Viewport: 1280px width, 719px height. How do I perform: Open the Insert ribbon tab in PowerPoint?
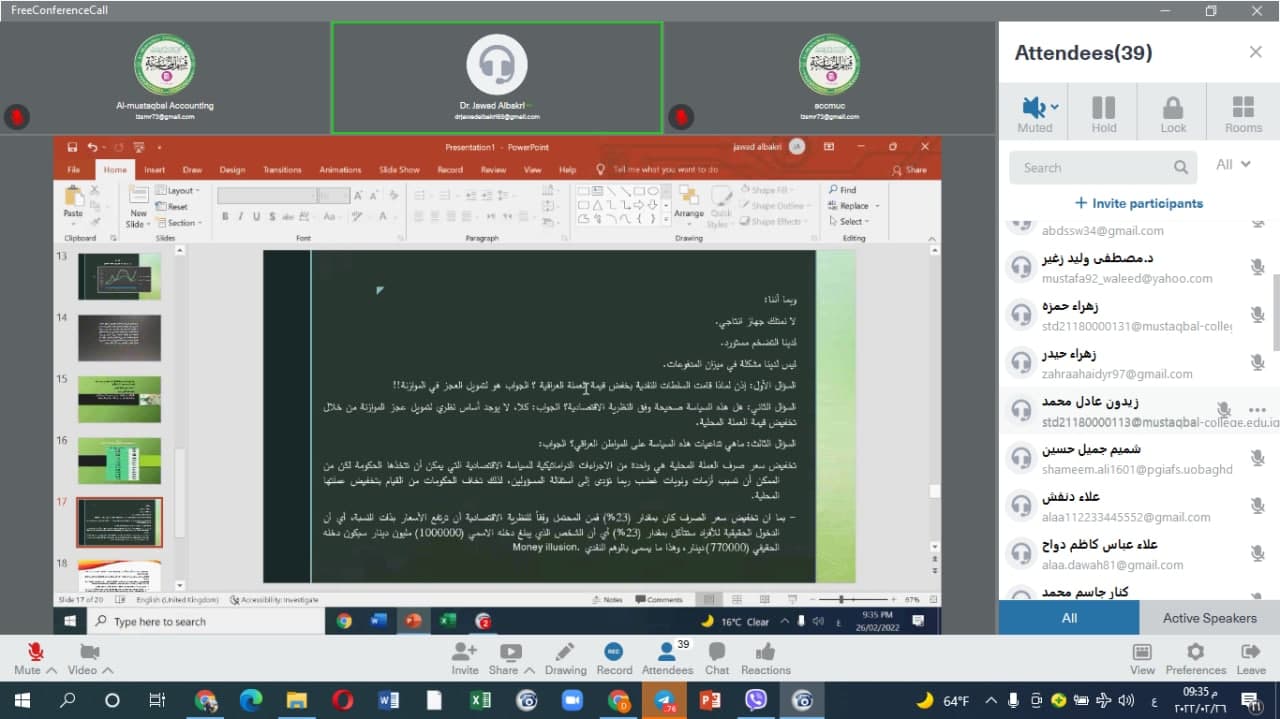pos(154,170)
